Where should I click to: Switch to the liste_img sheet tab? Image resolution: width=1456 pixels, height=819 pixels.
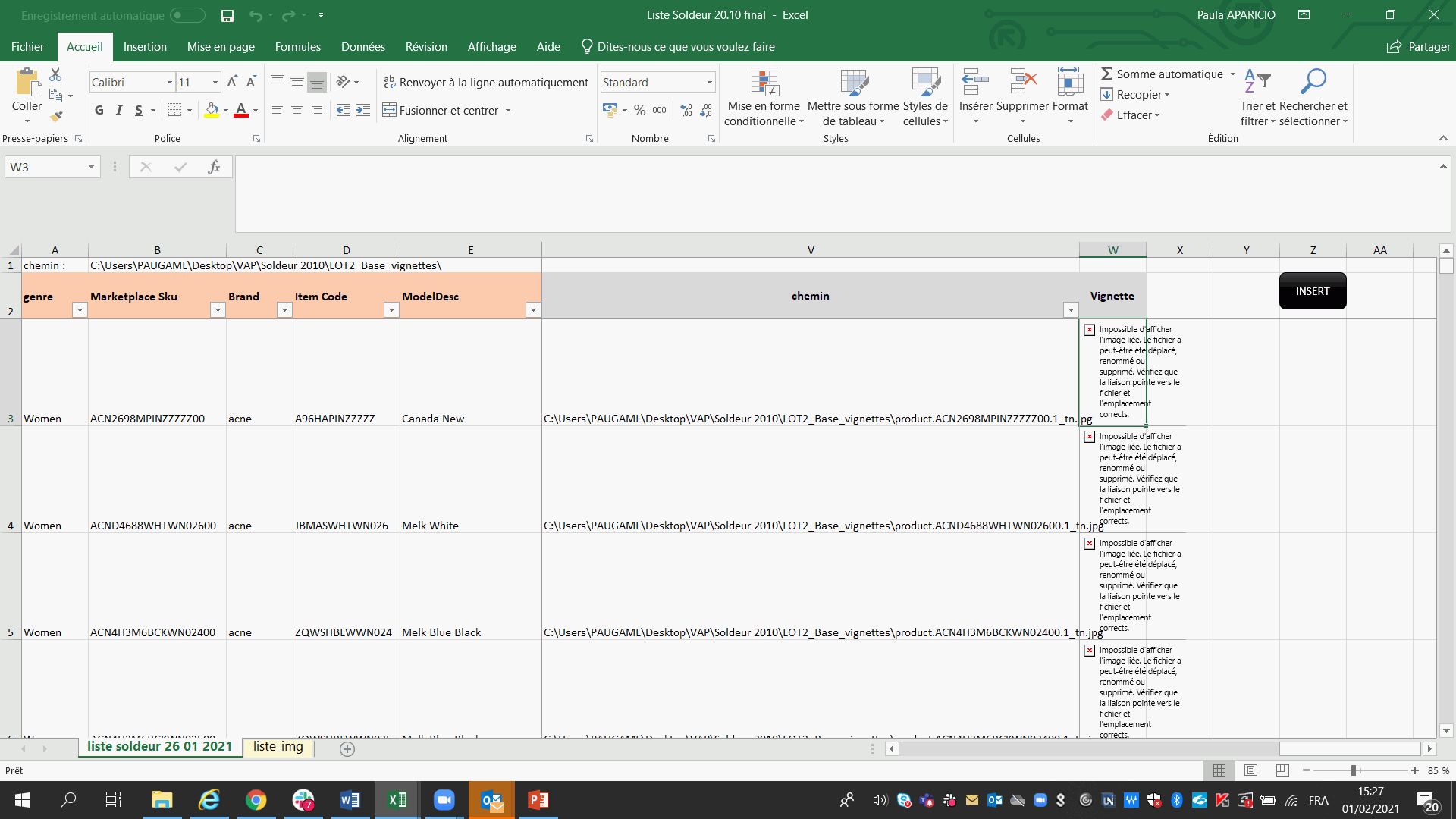tap(278, 747)
